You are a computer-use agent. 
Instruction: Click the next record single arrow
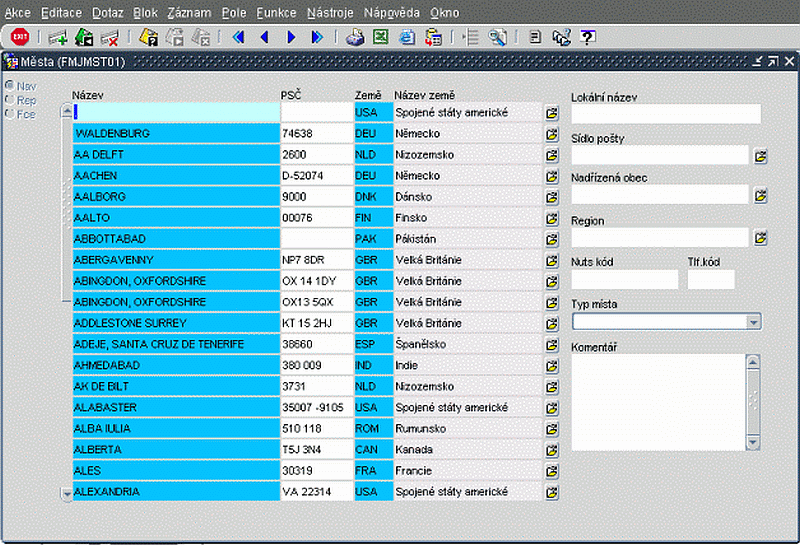click(x=291, y=37)
